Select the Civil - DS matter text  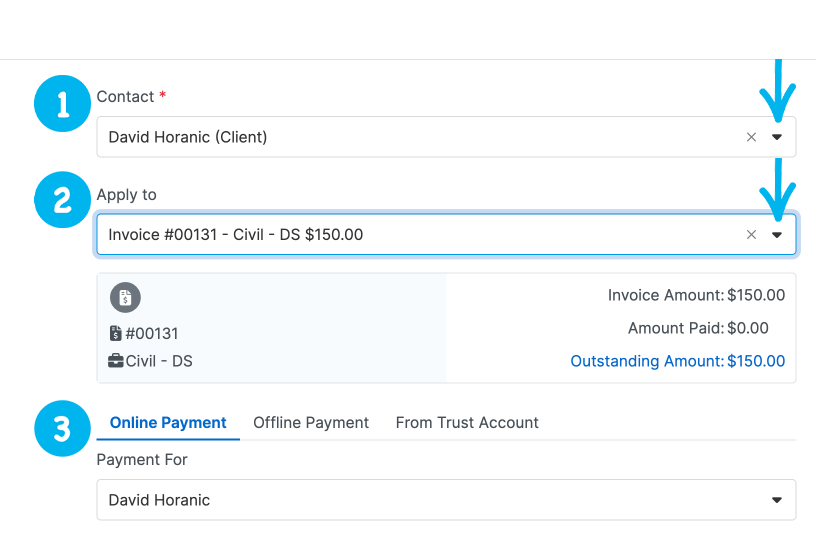(x=159, y=361)
